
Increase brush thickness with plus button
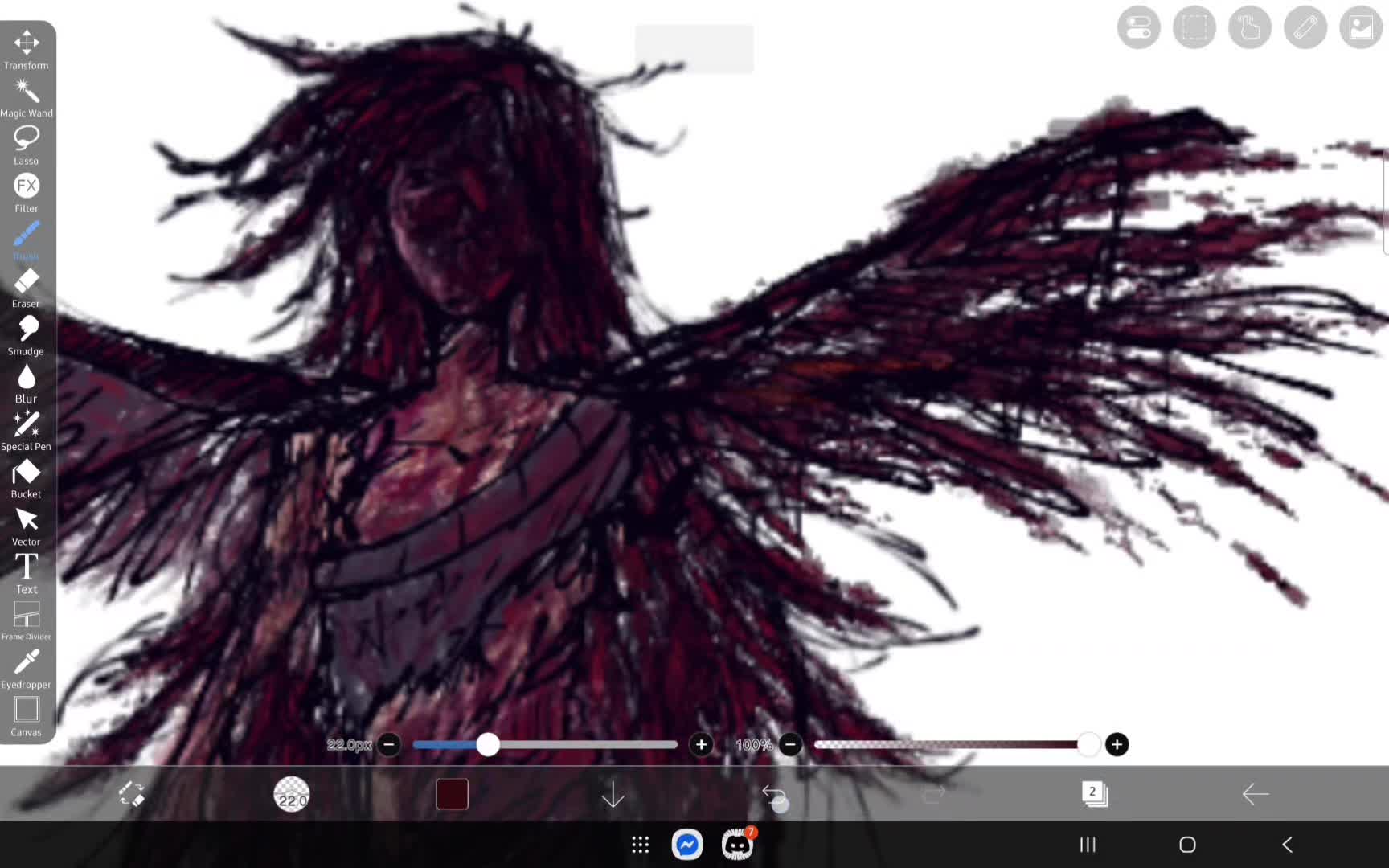(702, 744)
